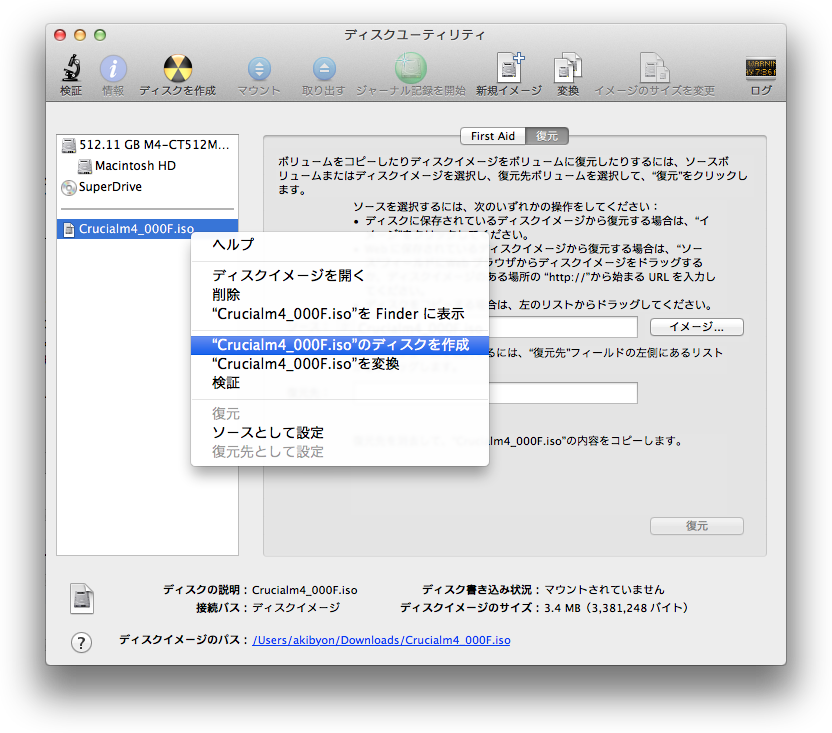Choose "Crucialm4_000F.iso"を Finder に表示

340,314
